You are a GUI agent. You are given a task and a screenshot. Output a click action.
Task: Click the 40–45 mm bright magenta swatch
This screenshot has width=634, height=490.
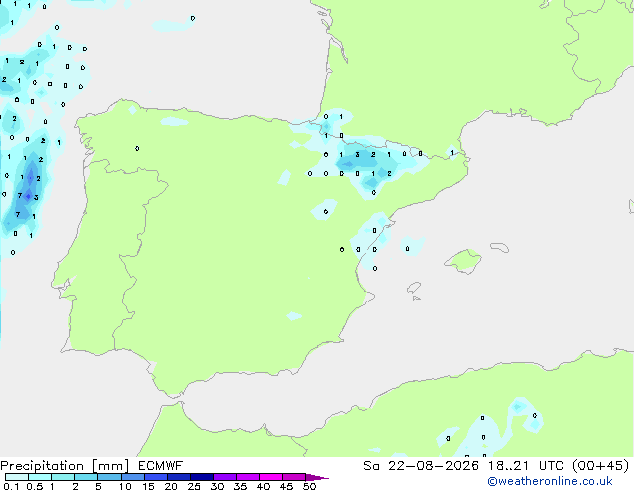pos(271,477)
